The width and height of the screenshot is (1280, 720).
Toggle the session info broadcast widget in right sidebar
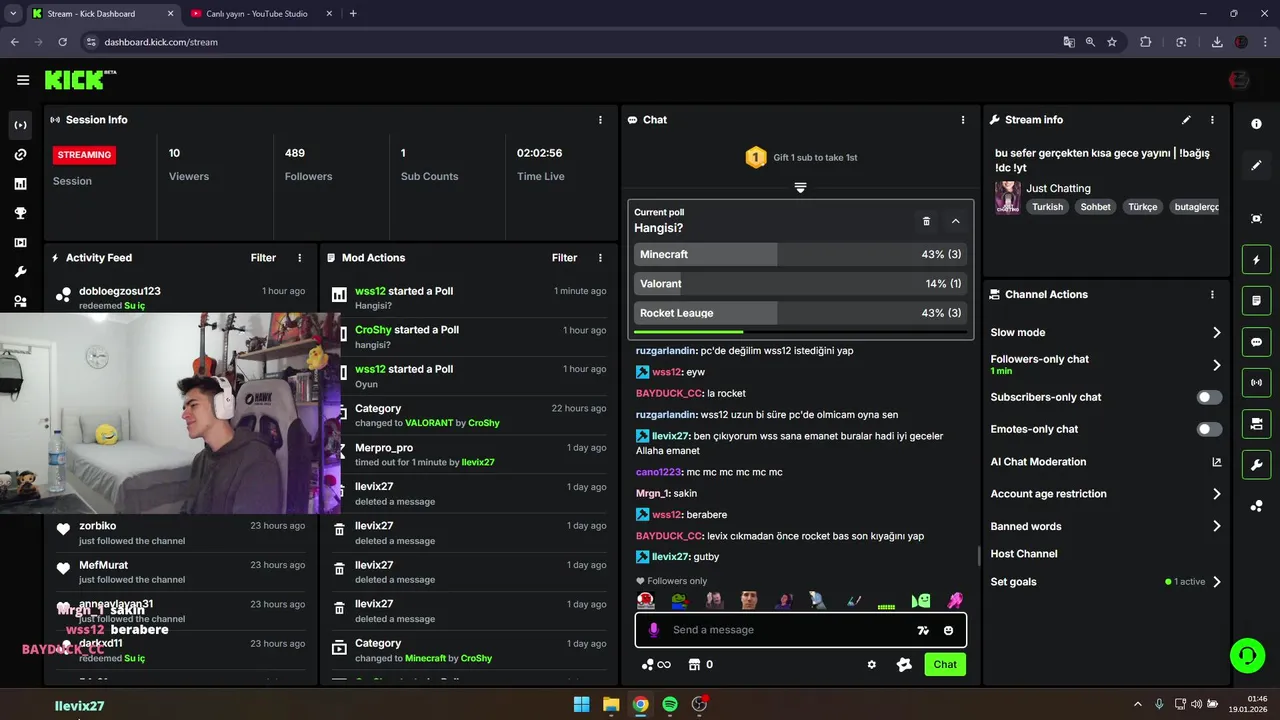click(1257, 383)
